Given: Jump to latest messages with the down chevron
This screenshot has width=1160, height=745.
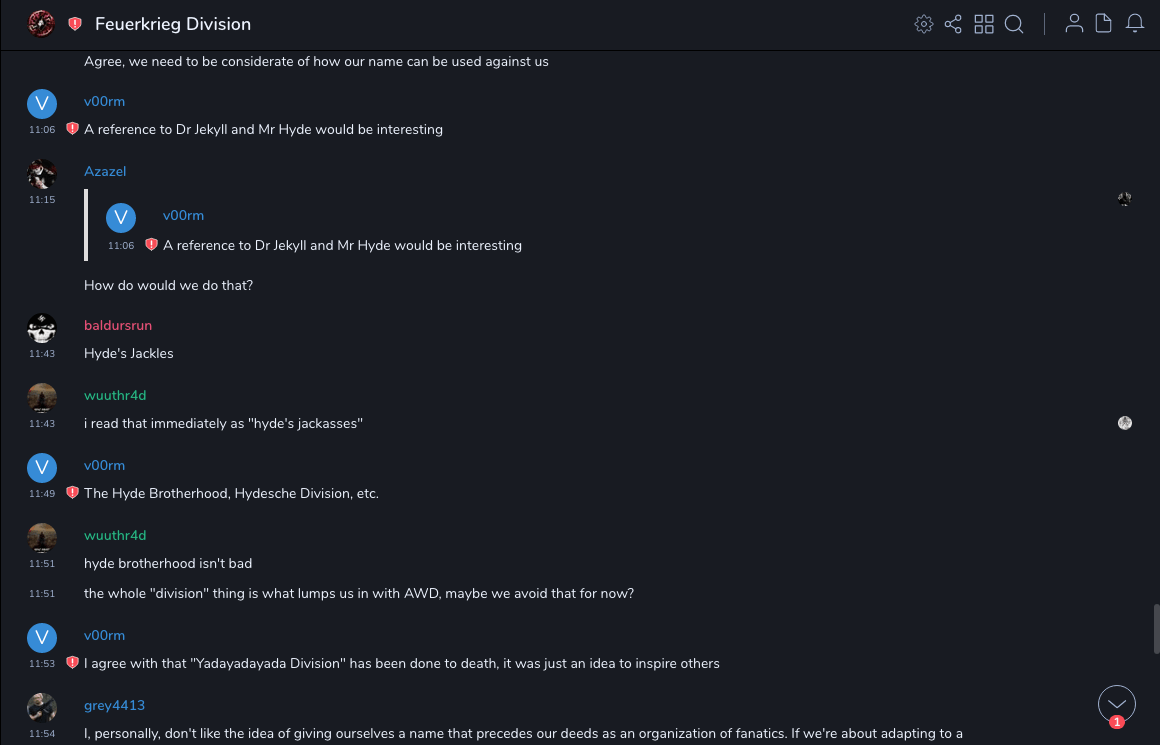Looking at the screenshot, I should 1116,703.
